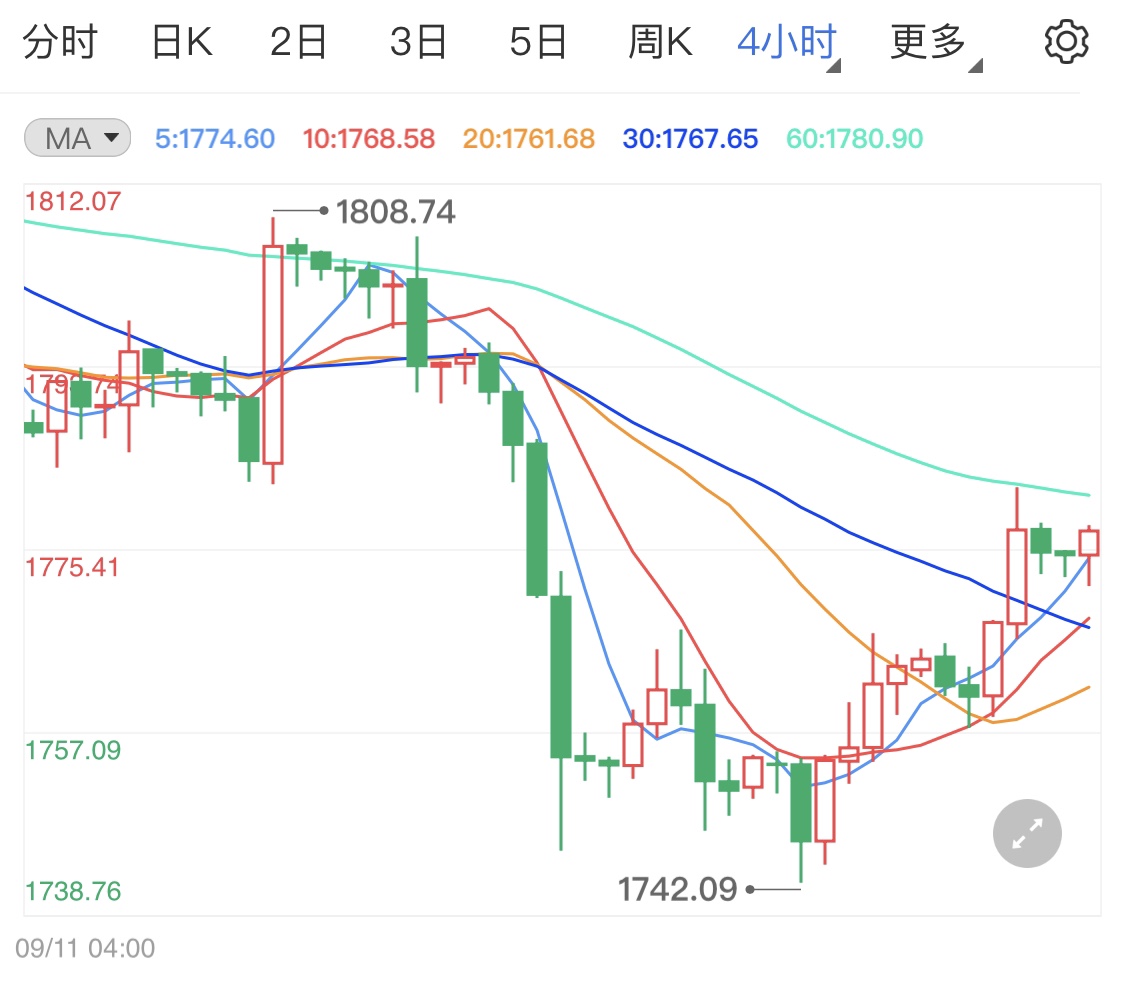Switch to the 周K tab

660,41
